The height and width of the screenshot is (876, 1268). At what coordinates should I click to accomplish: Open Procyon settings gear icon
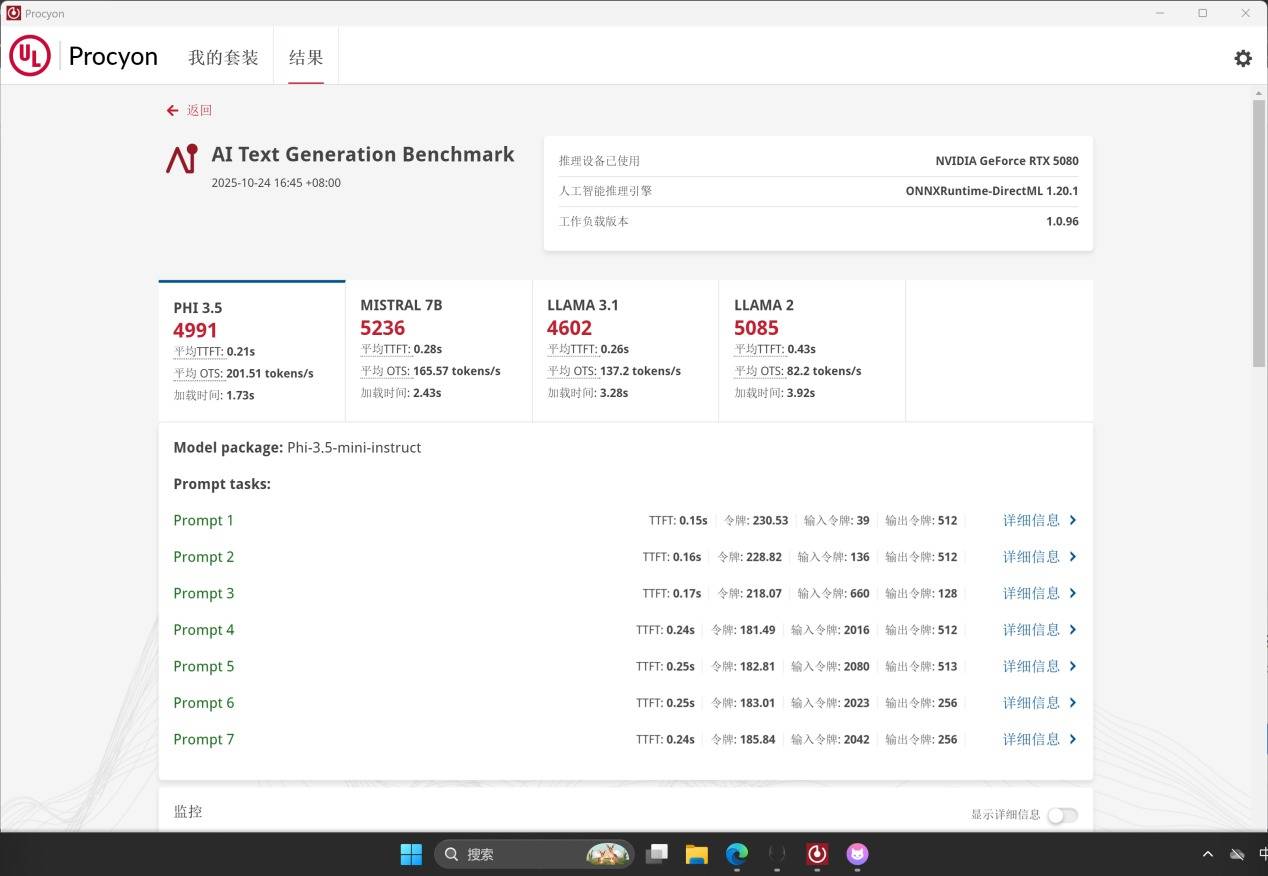(1242, 58)
